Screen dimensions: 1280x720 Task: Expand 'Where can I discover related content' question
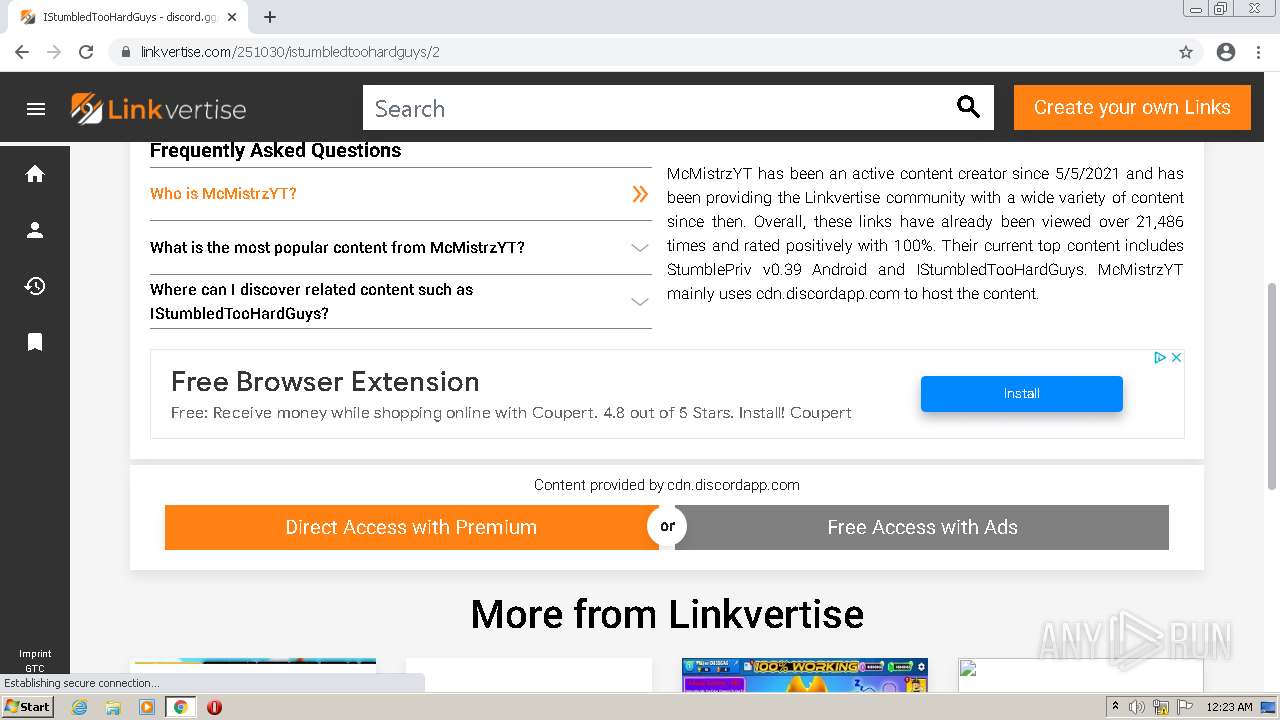pyautogui.click(x=400, y=302)
